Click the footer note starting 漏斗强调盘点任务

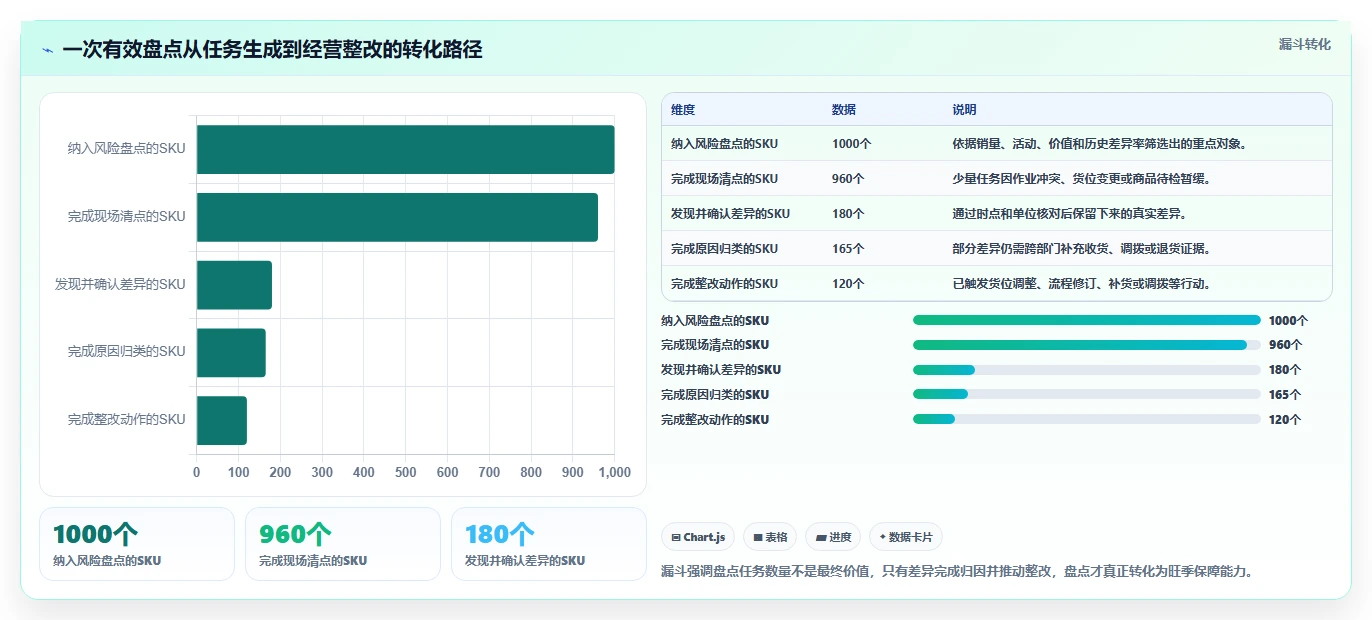(x=958, y=572)
